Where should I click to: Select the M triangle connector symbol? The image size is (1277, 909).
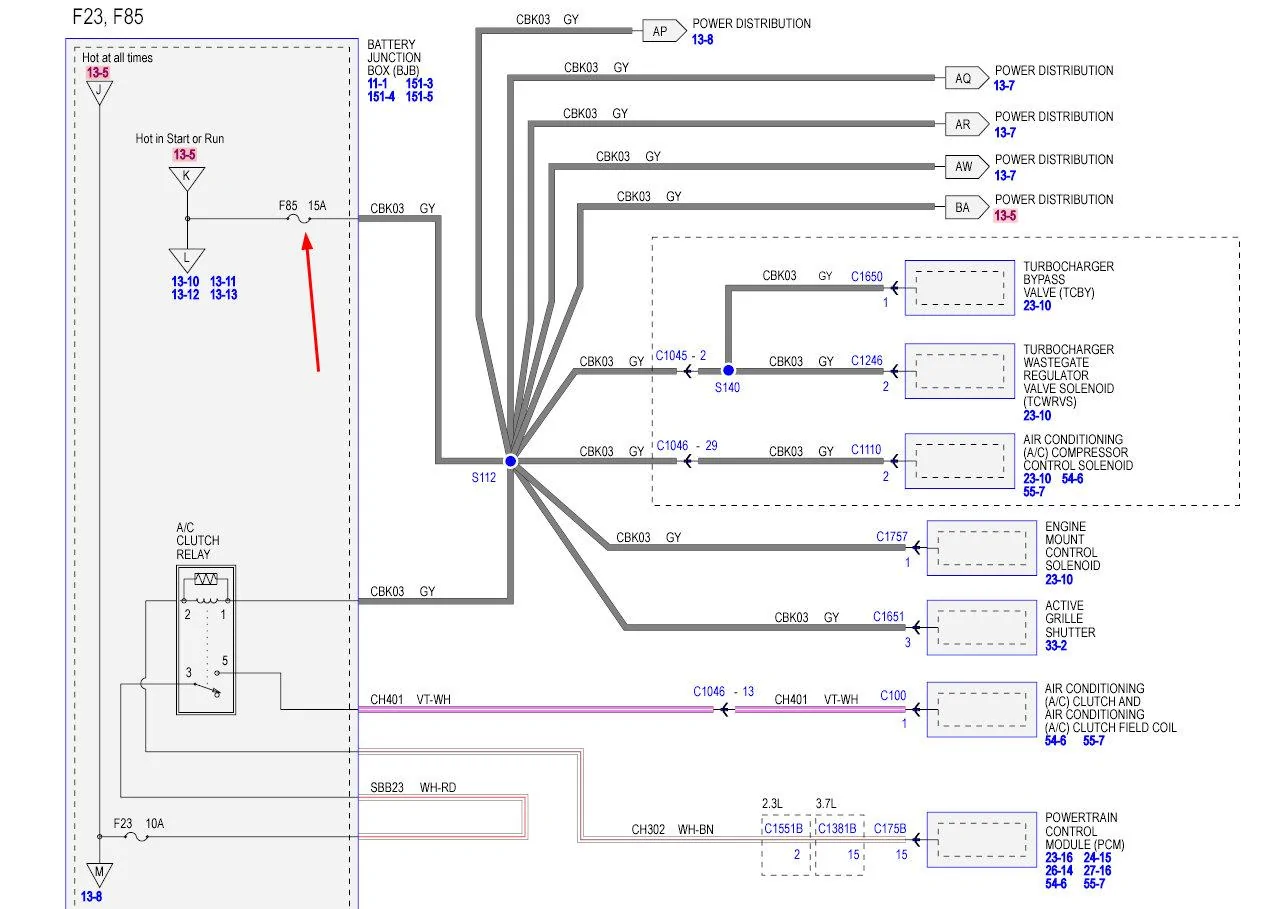pyautogui.click(x=98, y=873)
